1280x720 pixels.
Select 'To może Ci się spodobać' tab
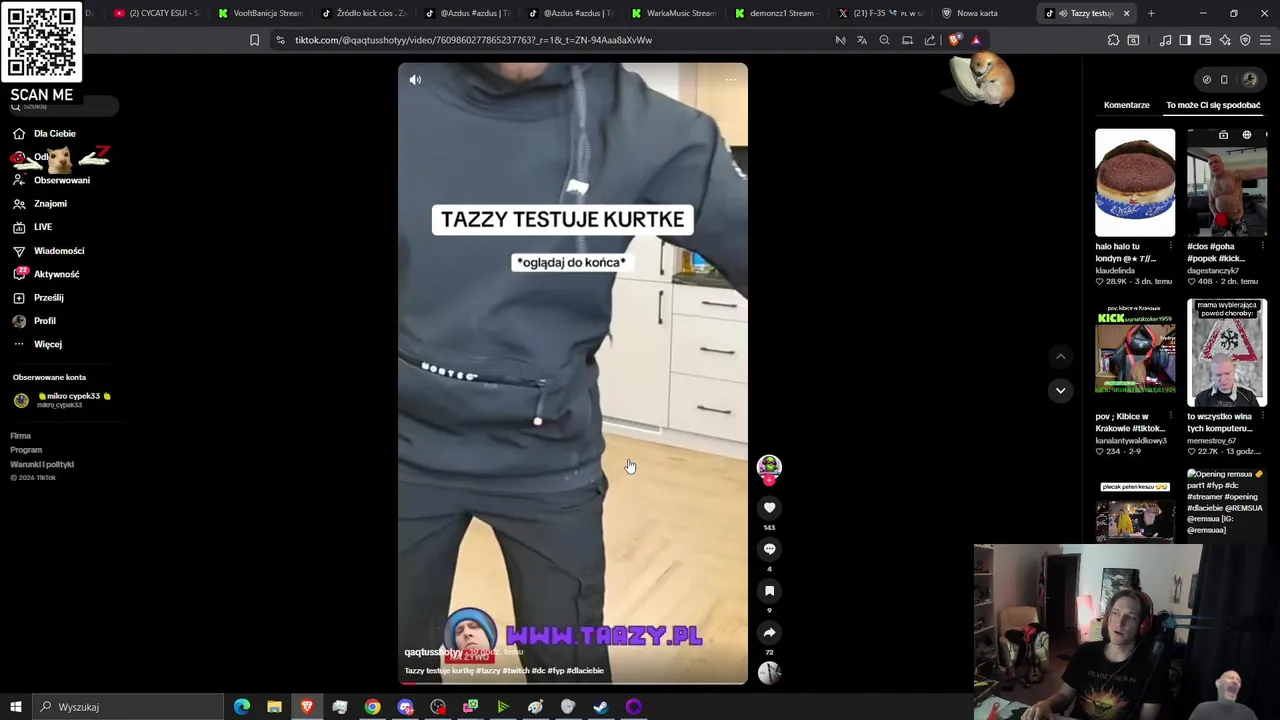[1213, 105]
